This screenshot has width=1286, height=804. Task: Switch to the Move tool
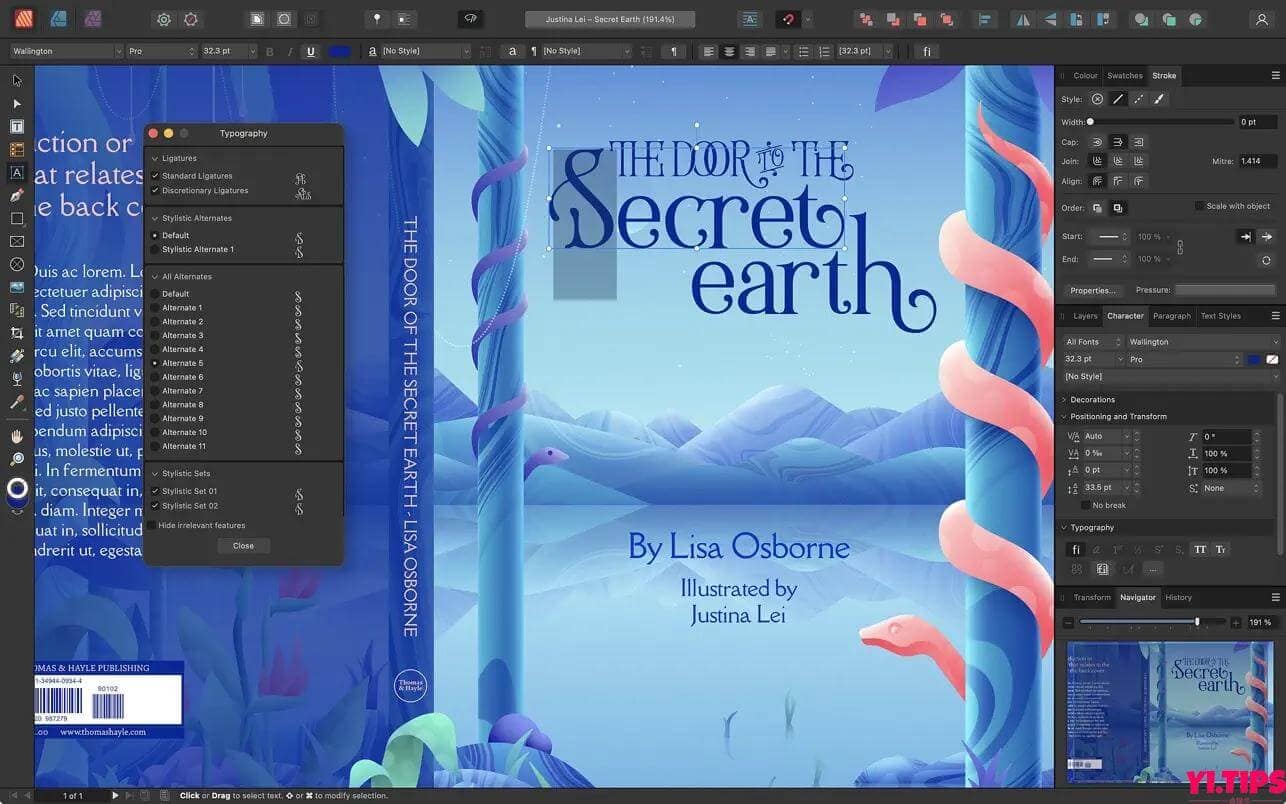coord(16,80)
